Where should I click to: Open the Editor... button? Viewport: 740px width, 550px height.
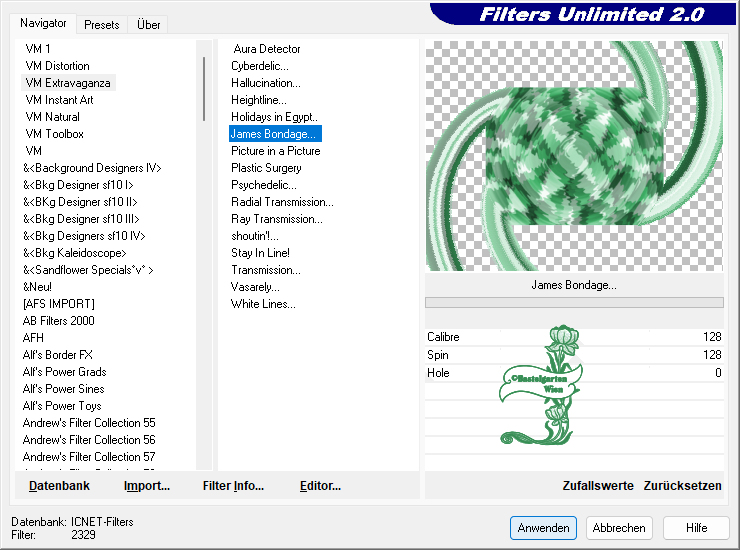click(320, 485)
